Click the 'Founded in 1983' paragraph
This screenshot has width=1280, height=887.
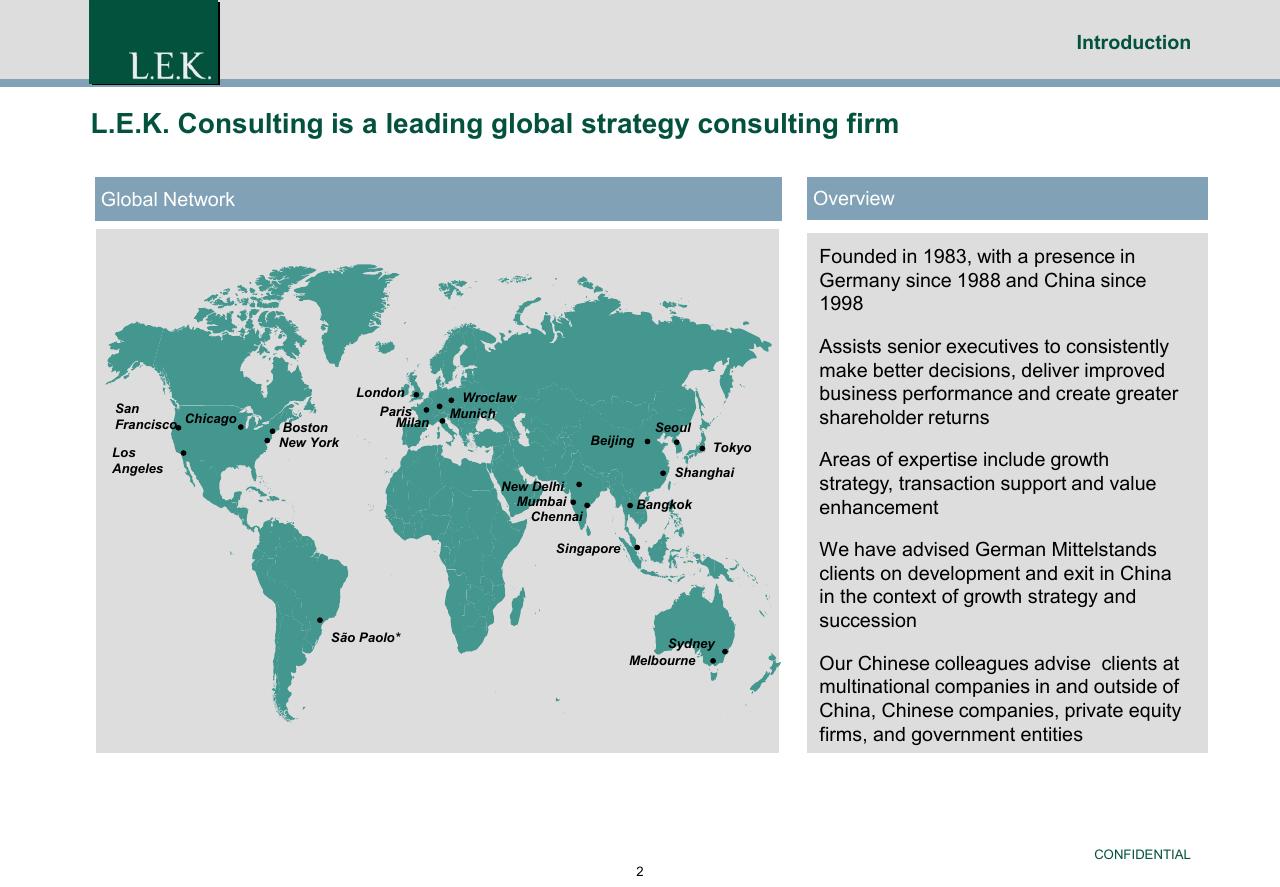coord(983,280)
